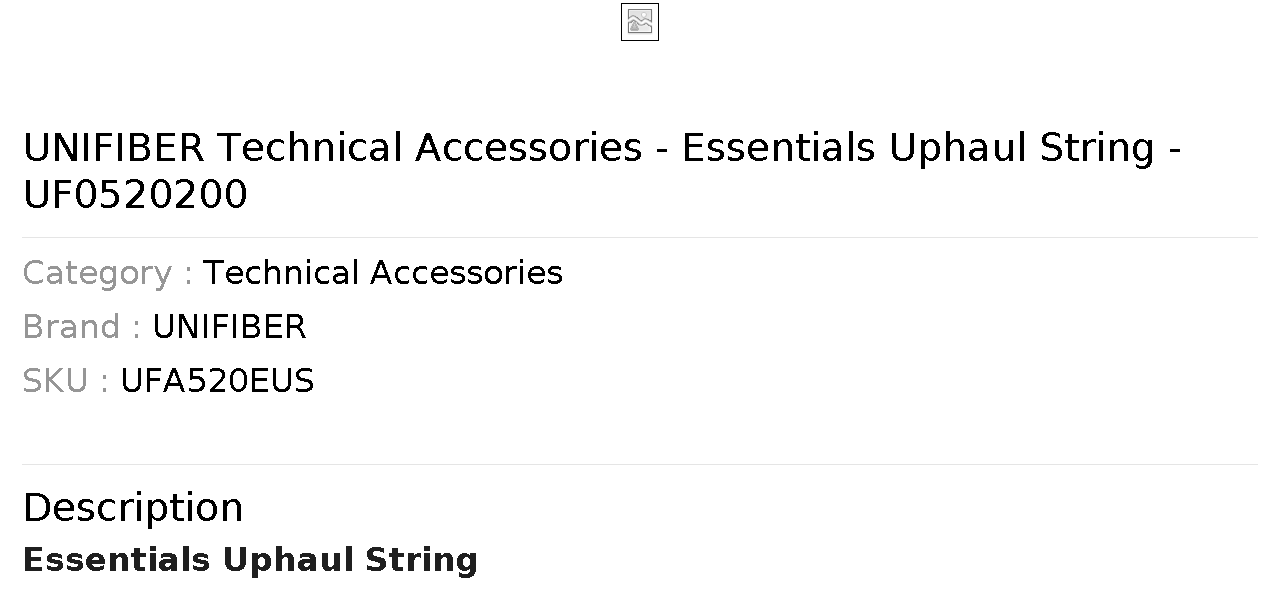The image size is (1280, 616).
Task: Click the product title heading
Action: pyautogui.click(x=602, y=171)
